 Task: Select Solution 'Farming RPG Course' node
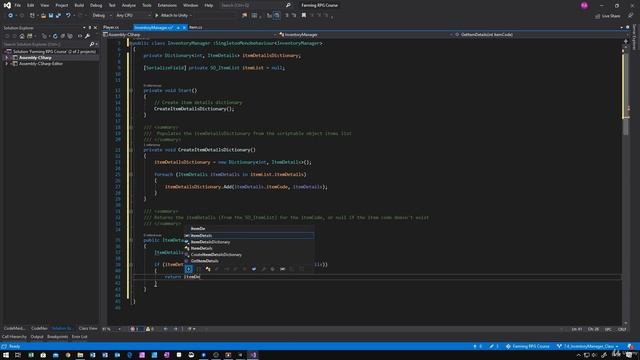tap(54, 51)
